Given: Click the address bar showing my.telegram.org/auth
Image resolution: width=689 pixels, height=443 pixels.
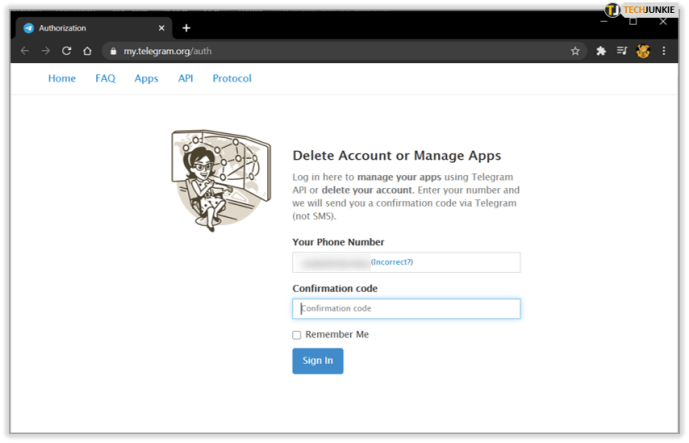Looking at the screenshot, I should pos(343,51).
